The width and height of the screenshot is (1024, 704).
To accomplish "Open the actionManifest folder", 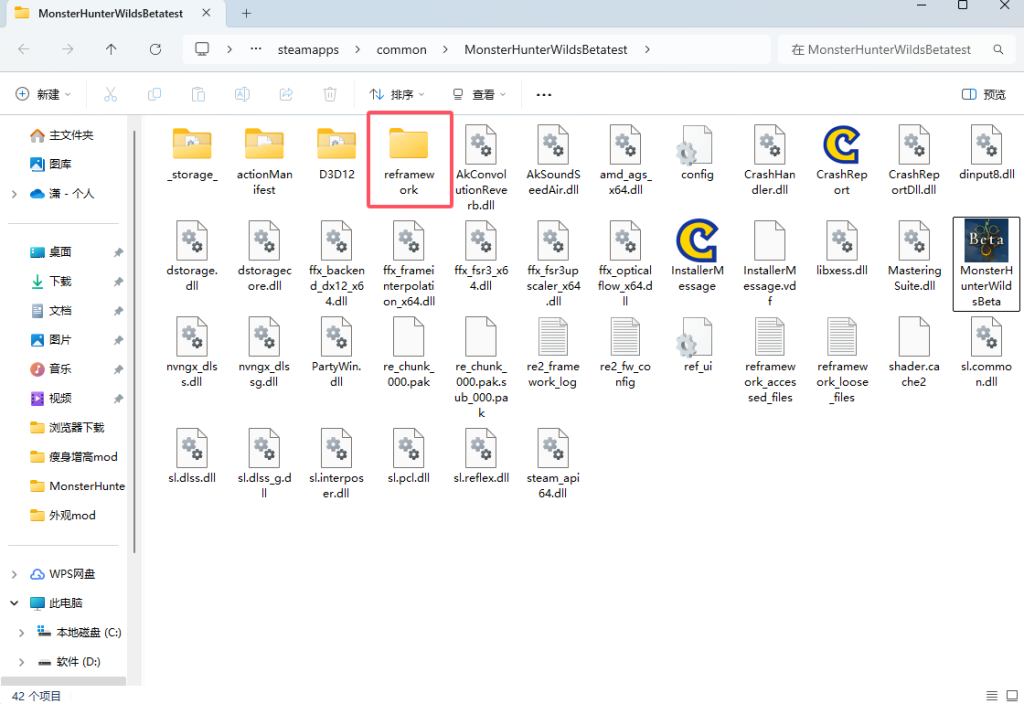I will [264, 160].
